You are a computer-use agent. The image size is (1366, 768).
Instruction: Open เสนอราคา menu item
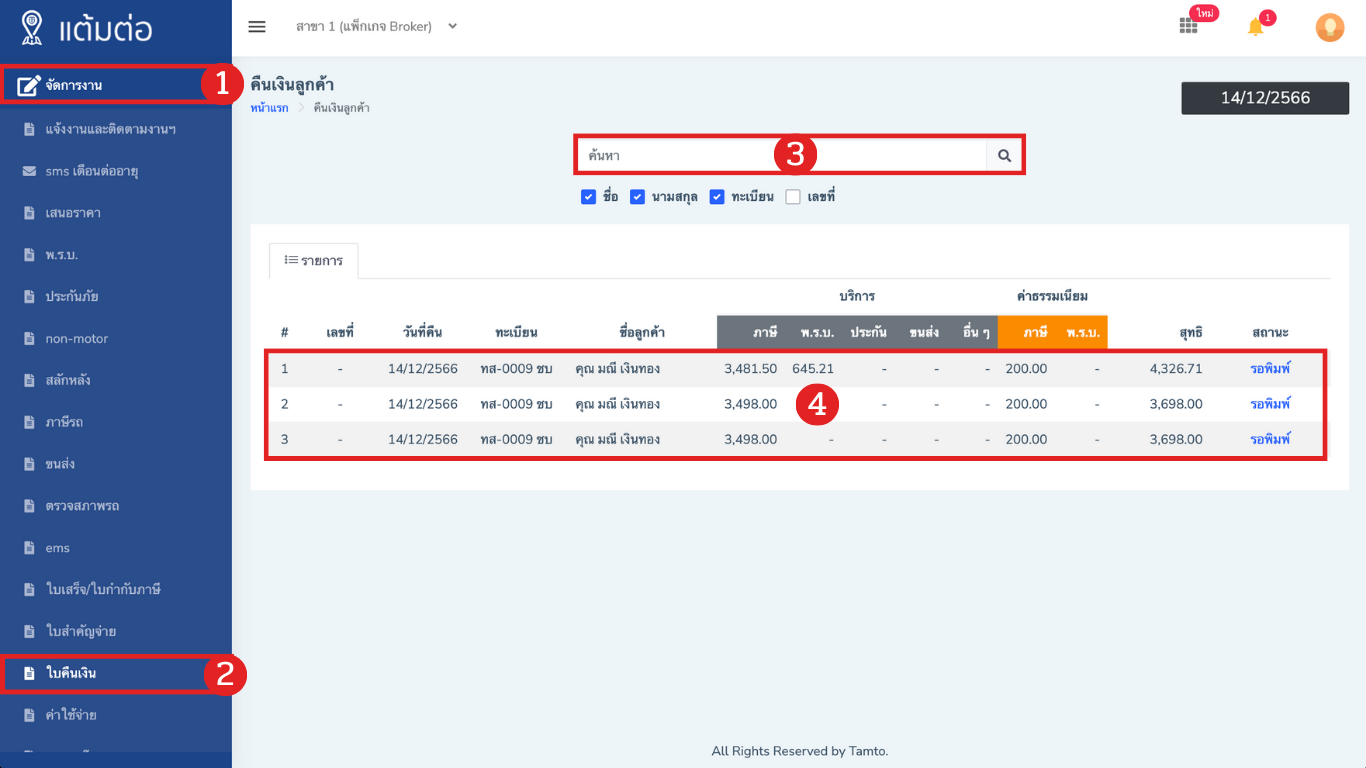[73, 213]
